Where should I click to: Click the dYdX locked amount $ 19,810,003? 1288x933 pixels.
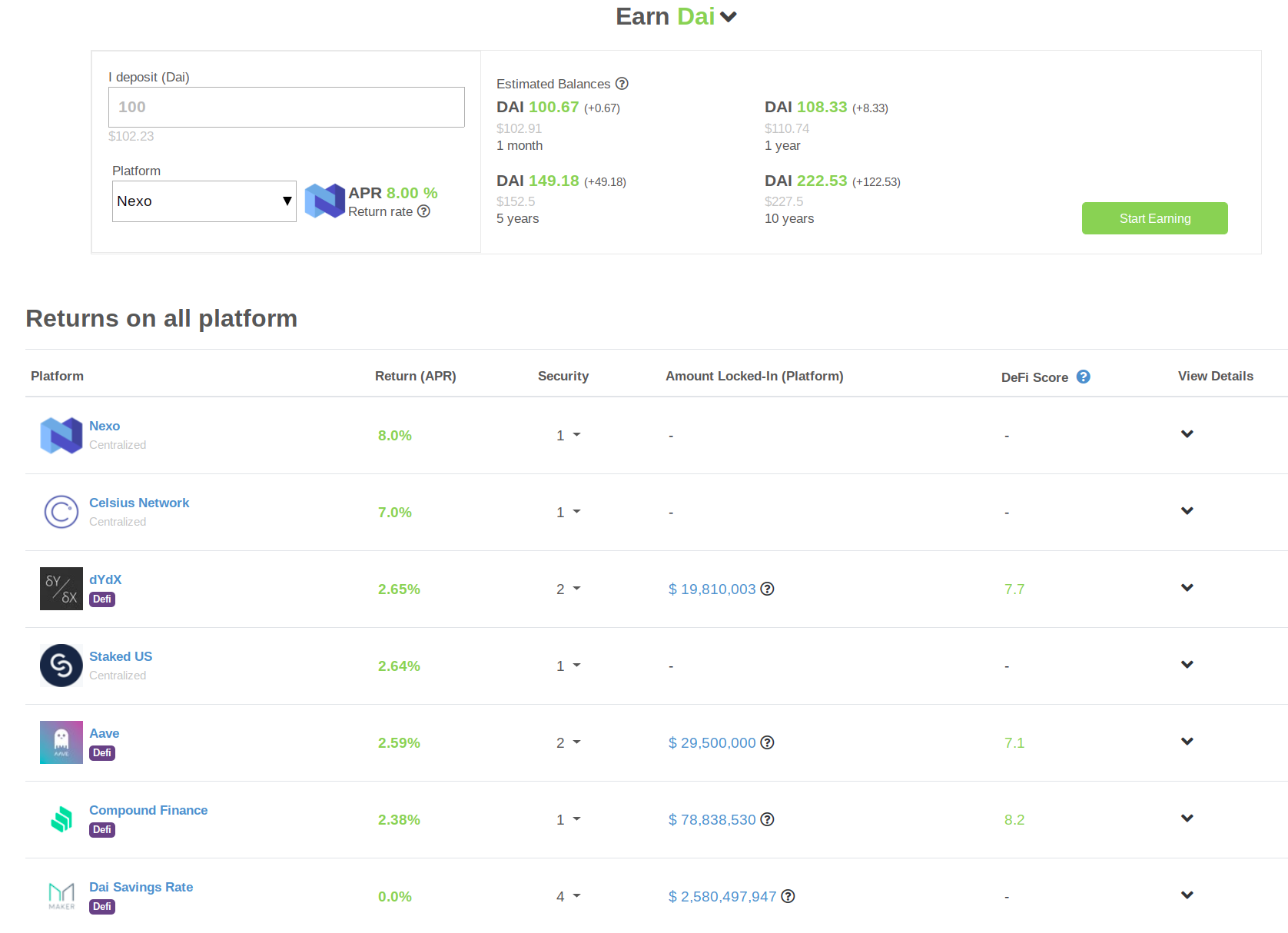tap(712, 589)
